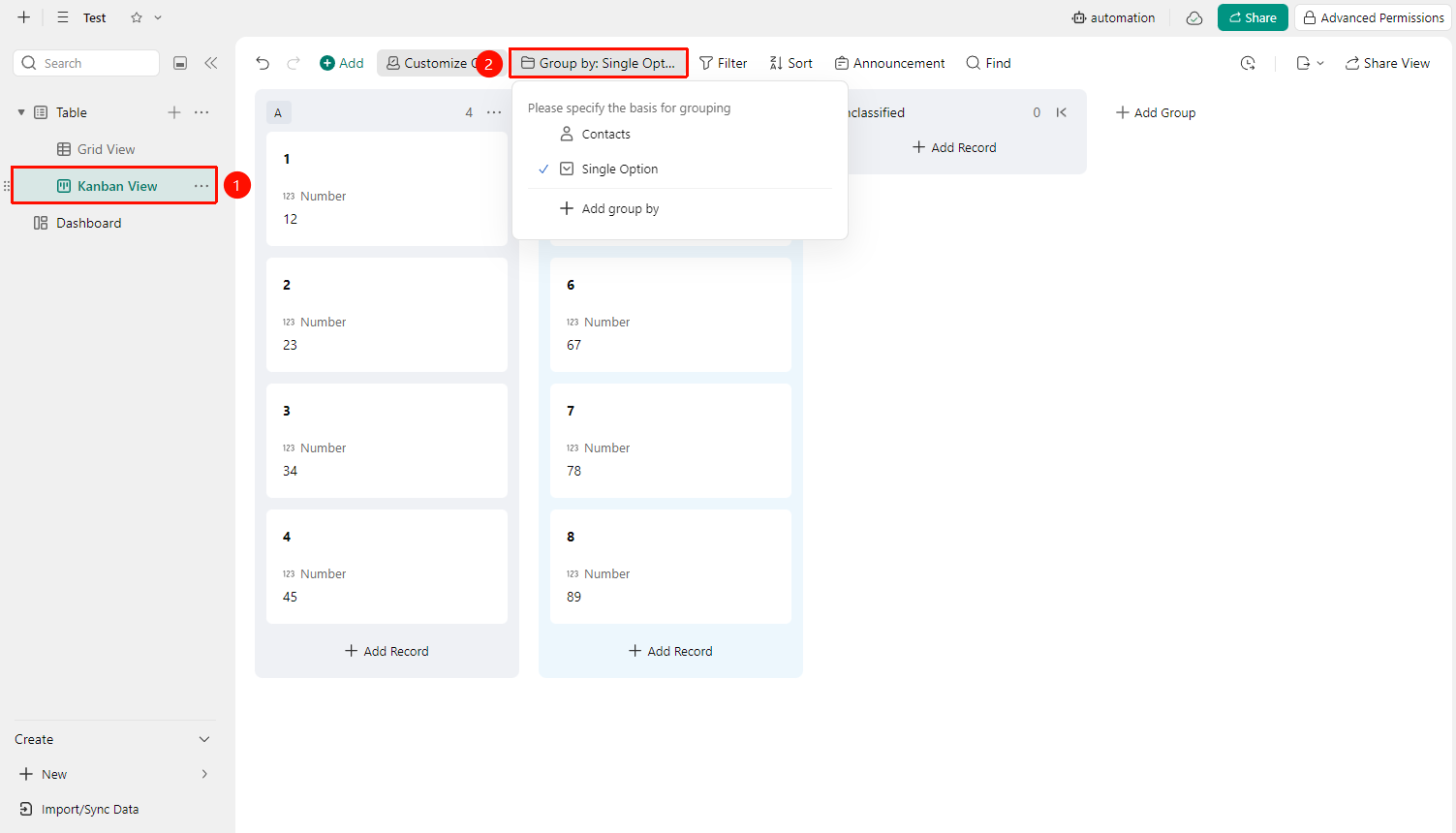Viewport: 1456px width, 833px height.
Task: Click Add group by
Action: (x=680, y=208)
